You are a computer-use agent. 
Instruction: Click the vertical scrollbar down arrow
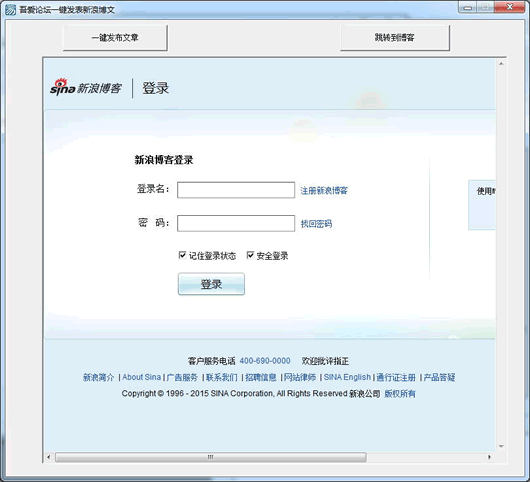501,446
